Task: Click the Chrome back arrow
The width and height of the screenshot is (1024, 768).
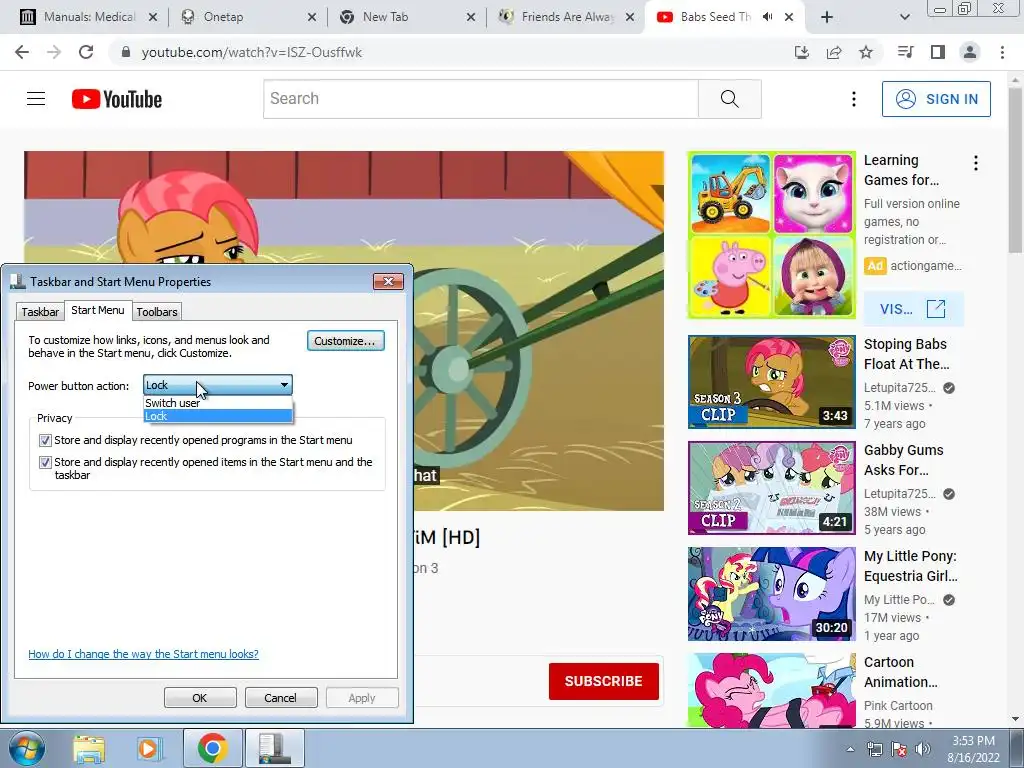Action: pos(22,52)
